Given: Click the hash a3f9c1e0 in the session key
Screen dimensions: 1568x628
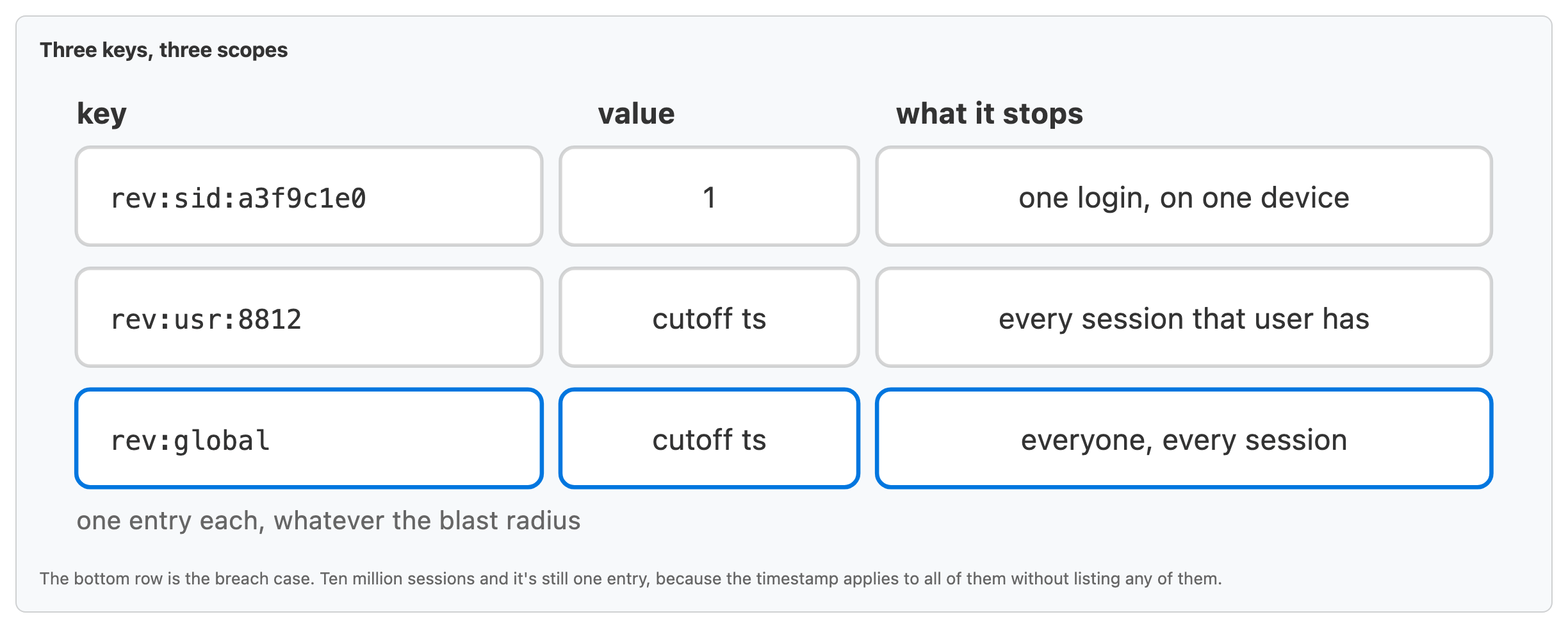Looking at the screenshot, I should point(302,198).
